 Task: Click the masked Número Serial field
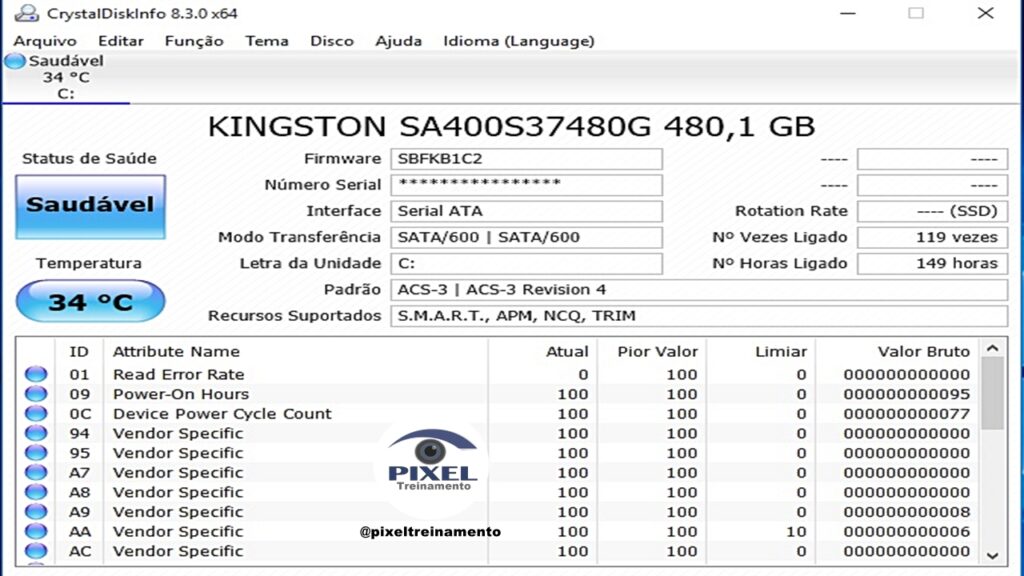pos(527,185)
